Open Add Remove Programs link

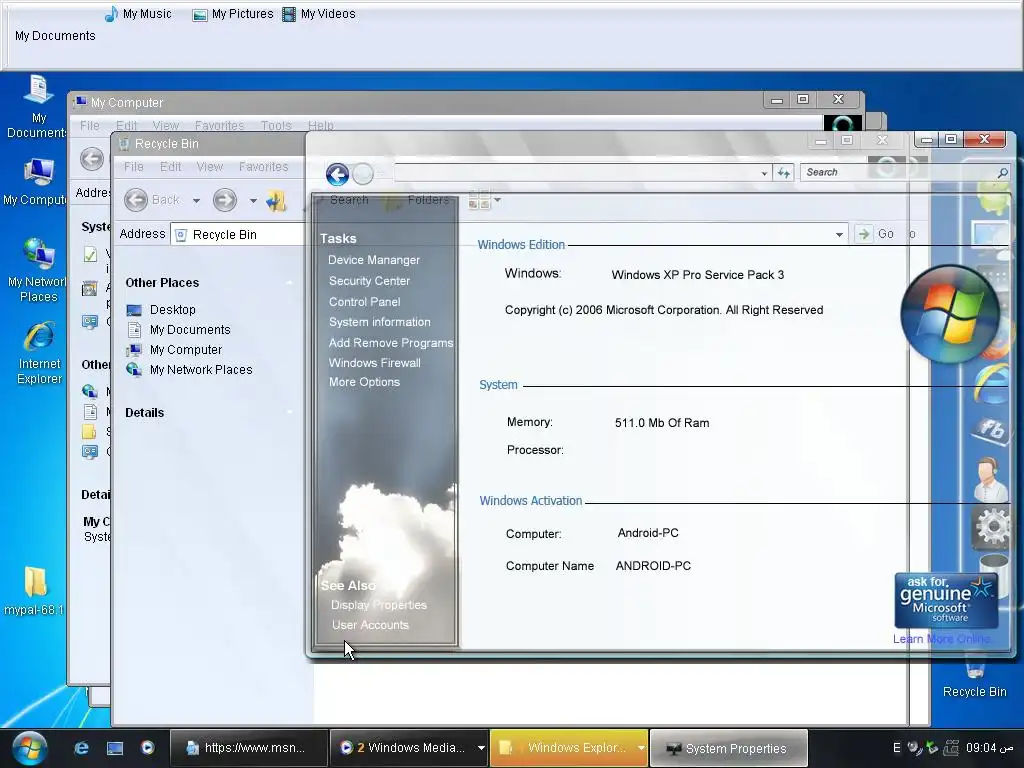[x=391, y=343]
